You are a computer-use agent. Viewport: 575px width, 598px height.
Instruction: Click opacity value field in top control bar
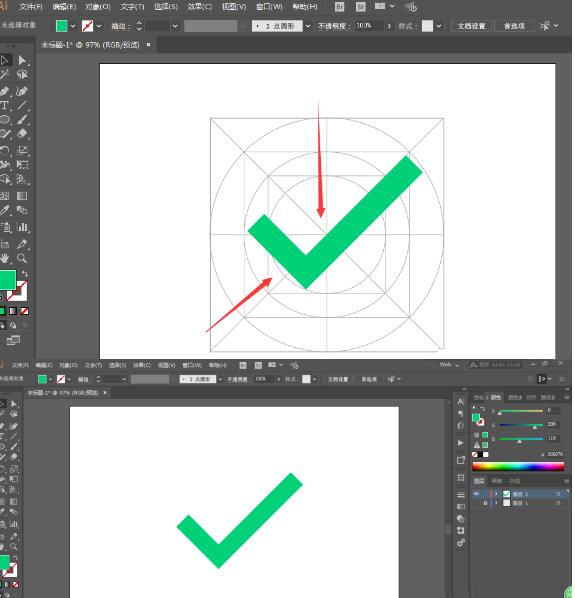tap(368, 26)
